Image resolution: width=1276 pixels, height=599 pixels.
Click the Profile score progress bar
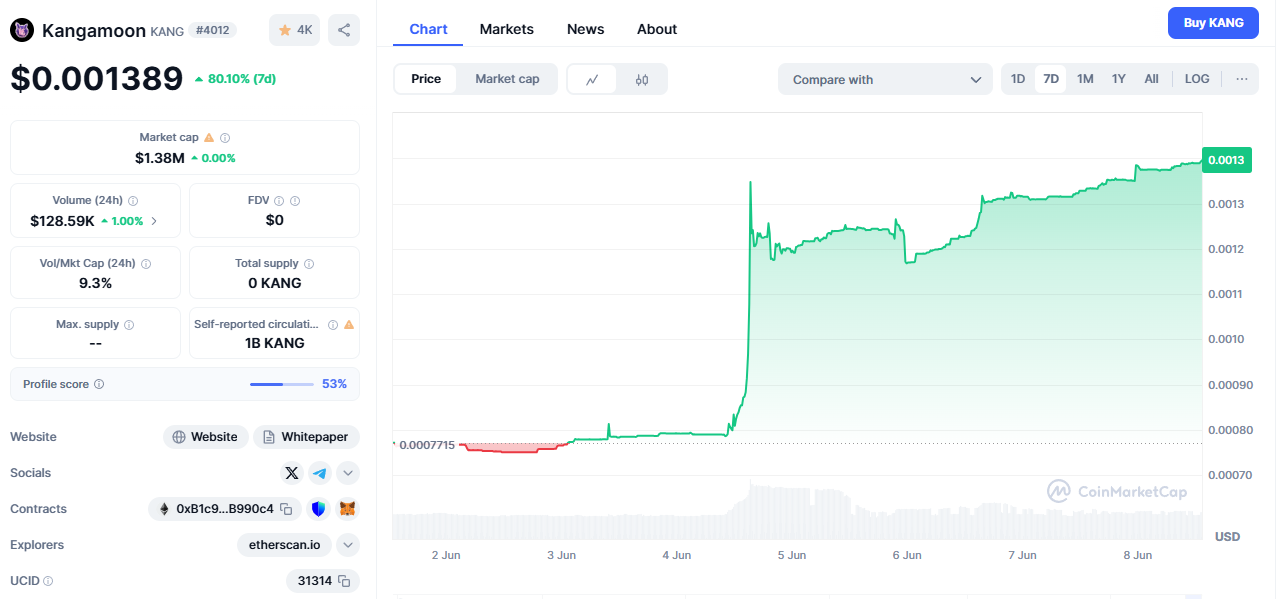click(281, 384)
